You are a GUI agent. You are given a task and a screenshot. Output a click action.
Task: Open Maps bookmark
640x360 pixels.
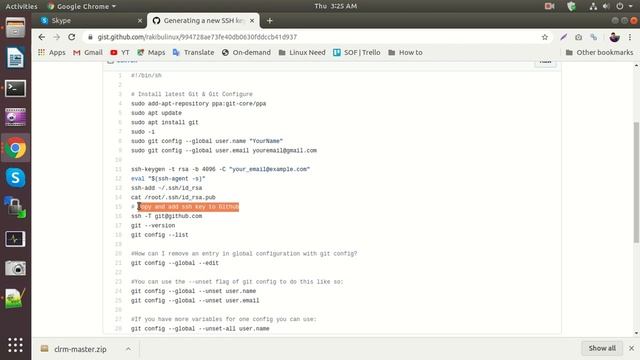(x=151, y=52)
